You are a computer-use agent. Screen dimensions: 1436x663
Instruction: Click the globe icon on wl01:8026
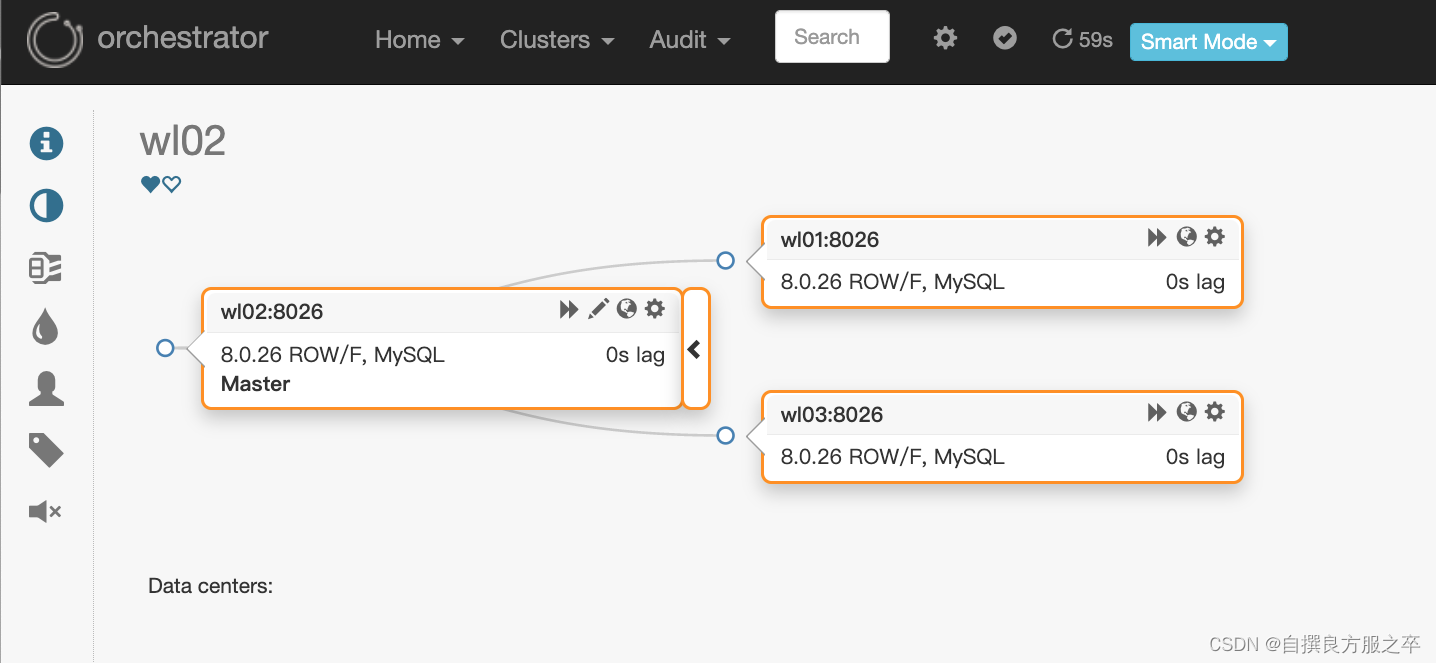click(x=1187, y=237)
